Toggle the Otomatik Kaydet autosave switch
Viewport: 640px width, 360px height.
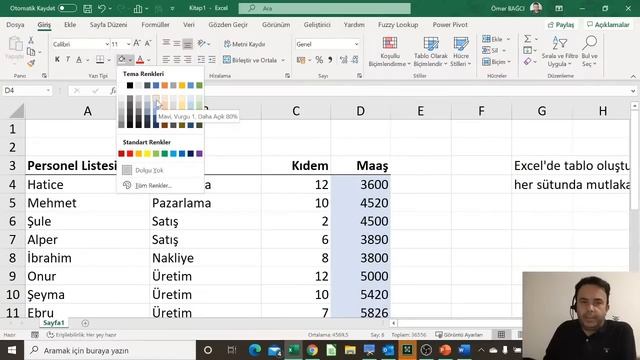(x=67, y=8)
